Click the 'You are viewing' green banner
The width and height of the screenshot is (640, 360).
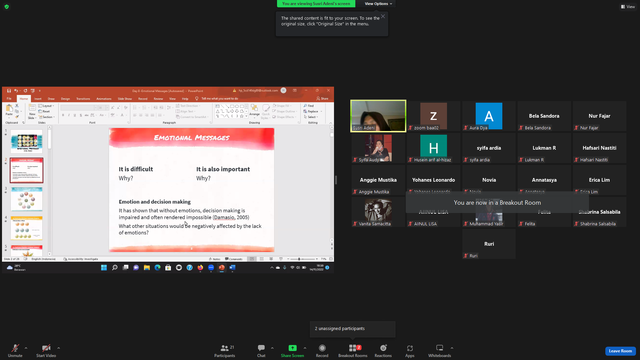point(316,4)
